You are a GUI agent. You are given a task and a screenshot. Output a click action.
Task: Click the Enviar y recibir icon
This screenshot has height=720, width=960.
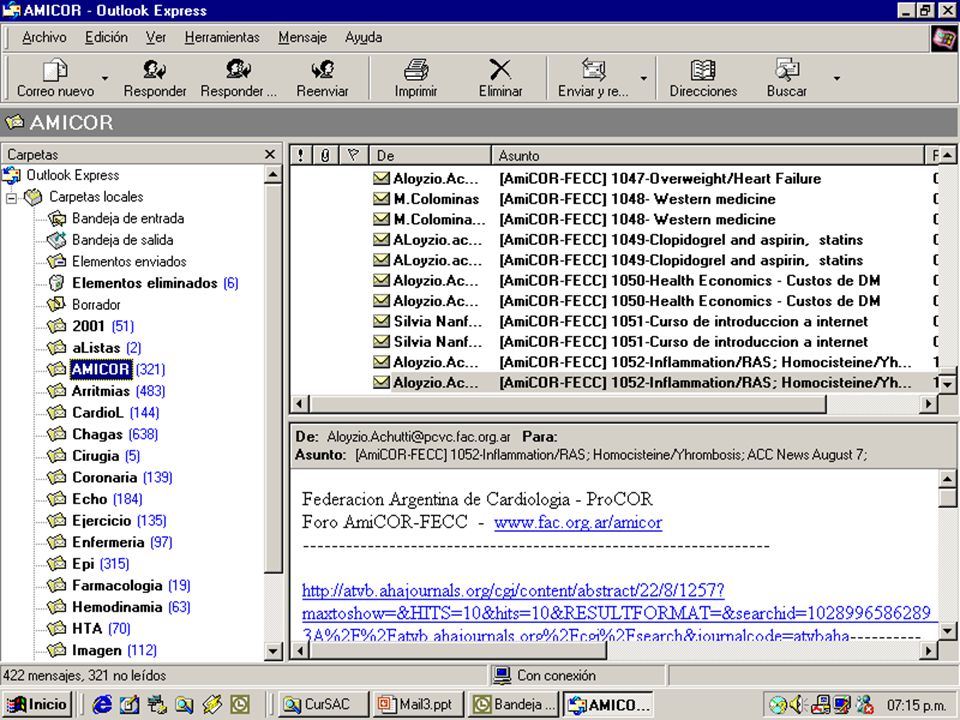tap(593, 70)
